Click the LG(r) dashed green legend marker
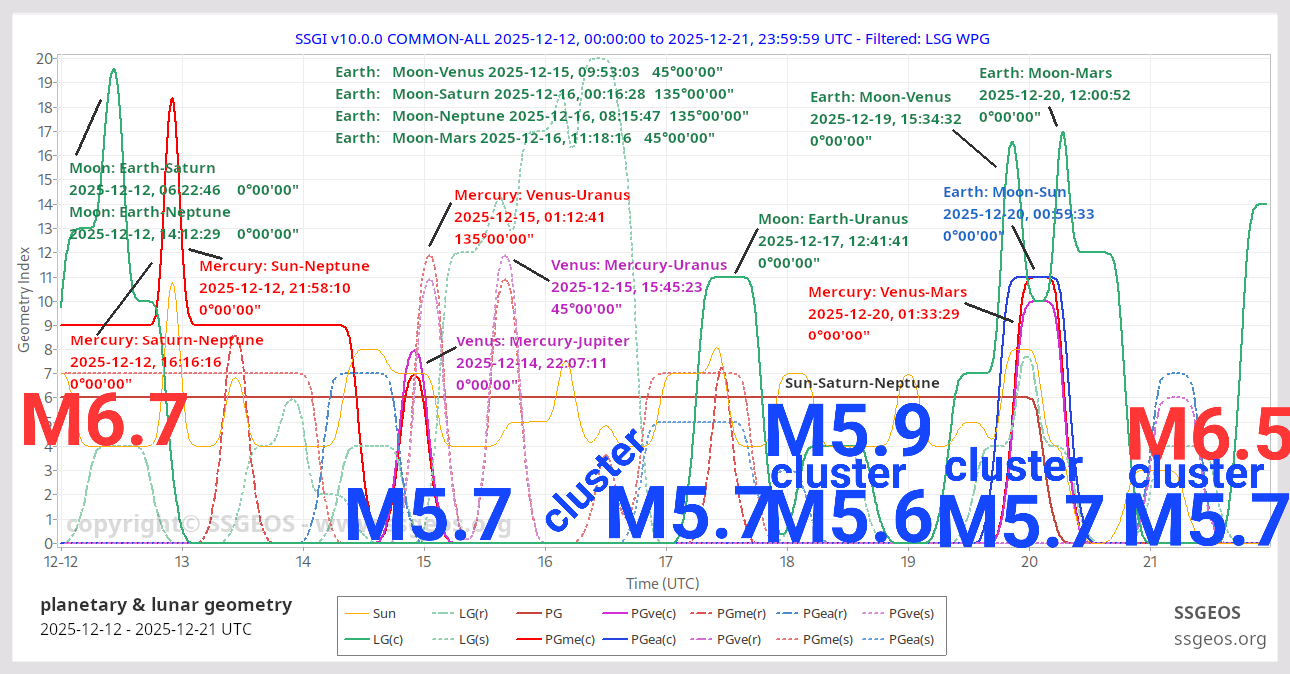 coord(445,612)
